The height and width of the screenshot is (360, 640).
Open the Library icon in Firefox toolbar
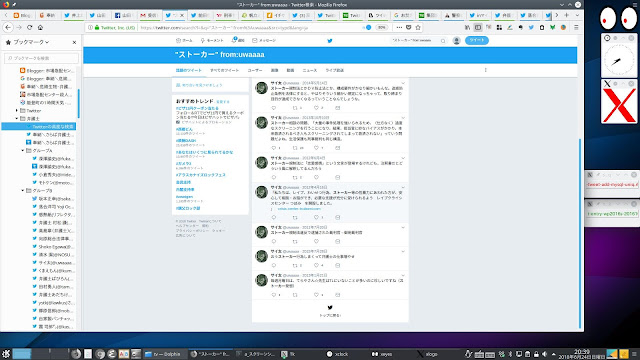click(x=467, y=27)
